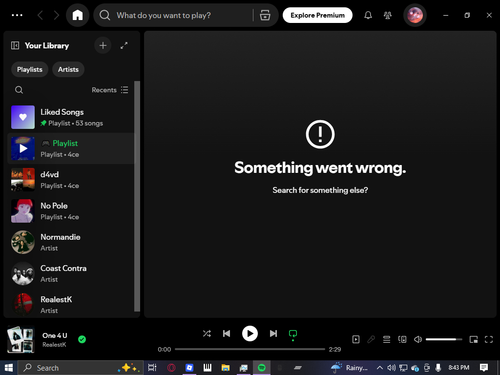This screenshot has height=375, width=500.
Task: Open Coast Contra artist page
Action: pos(70,273)
